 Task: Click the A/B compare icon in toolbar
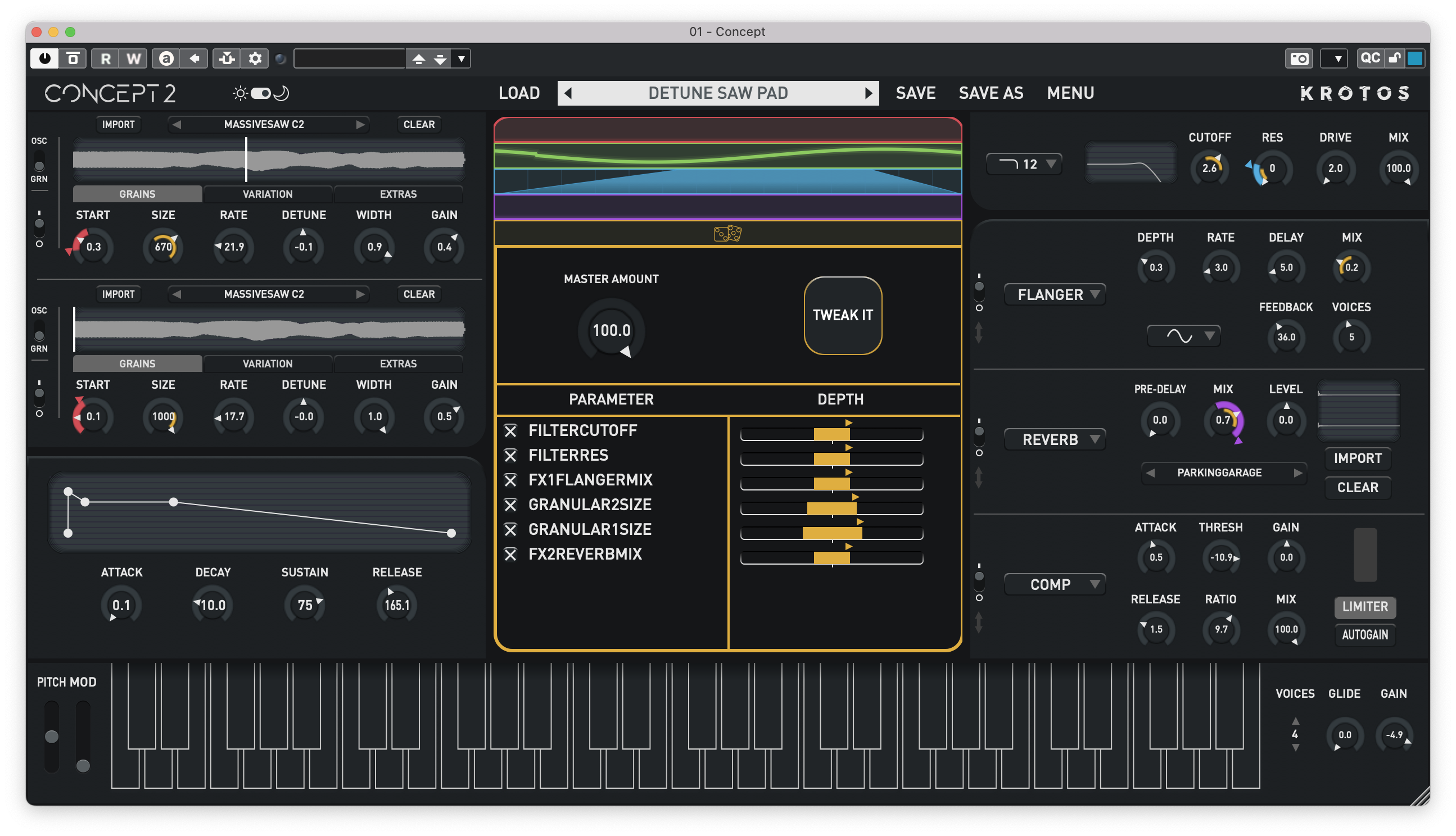coord(166,58)
